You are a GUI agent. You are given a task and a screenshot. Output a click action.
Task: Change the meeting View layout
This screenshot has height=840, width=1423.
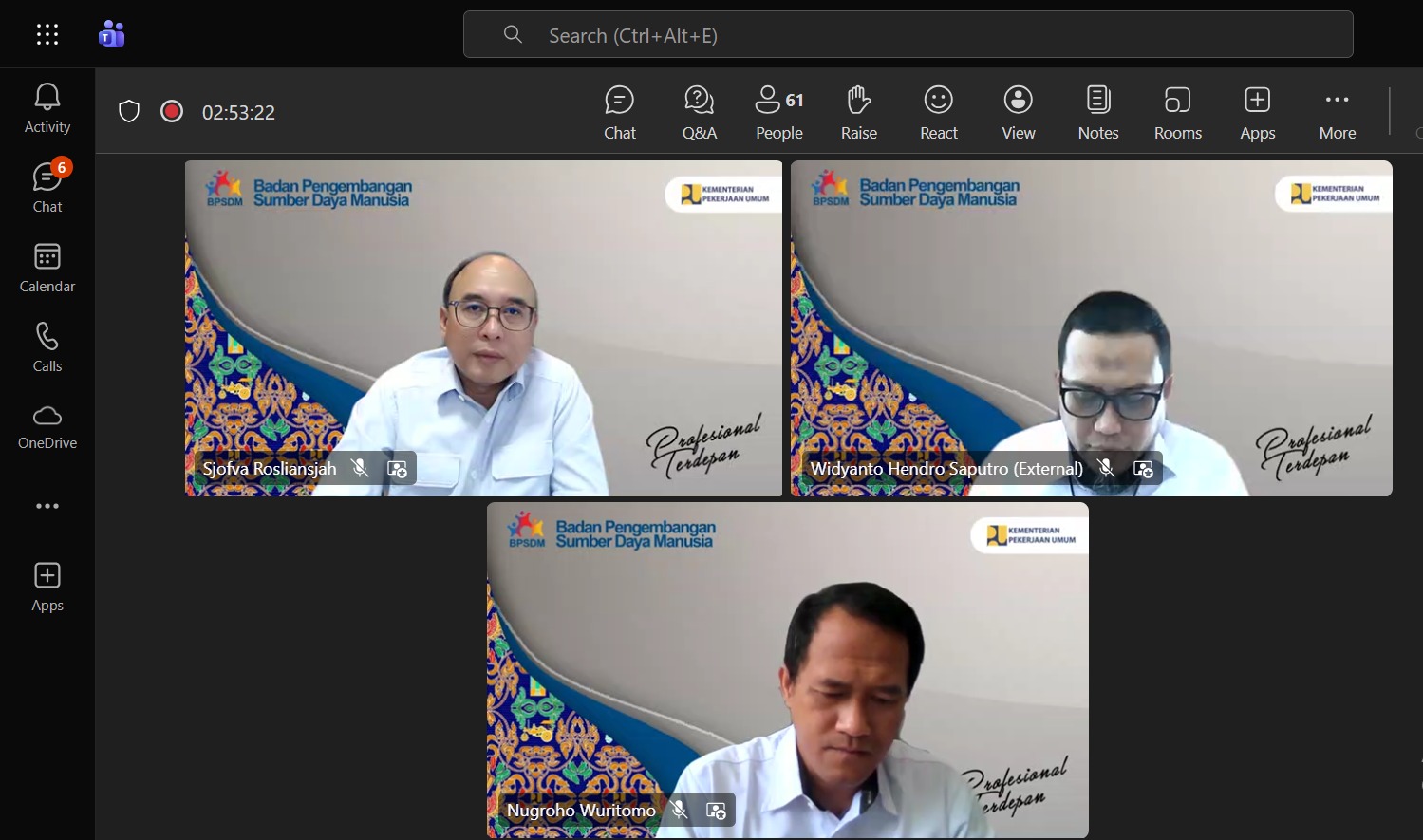(x=1018, y=112)
